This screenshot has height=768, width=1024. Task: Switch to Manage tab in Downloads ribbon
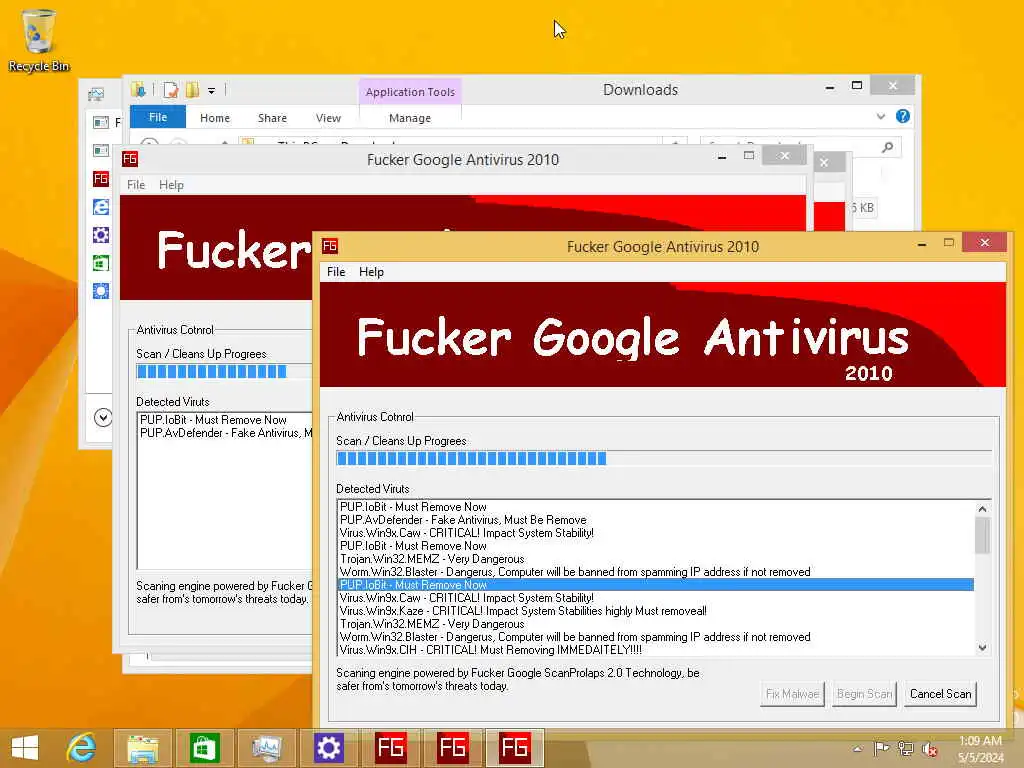[409, 118]
